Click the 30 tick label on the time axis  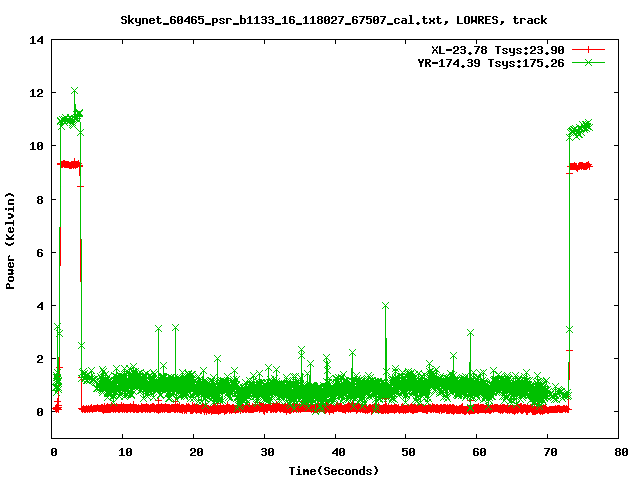pos(267,452)
